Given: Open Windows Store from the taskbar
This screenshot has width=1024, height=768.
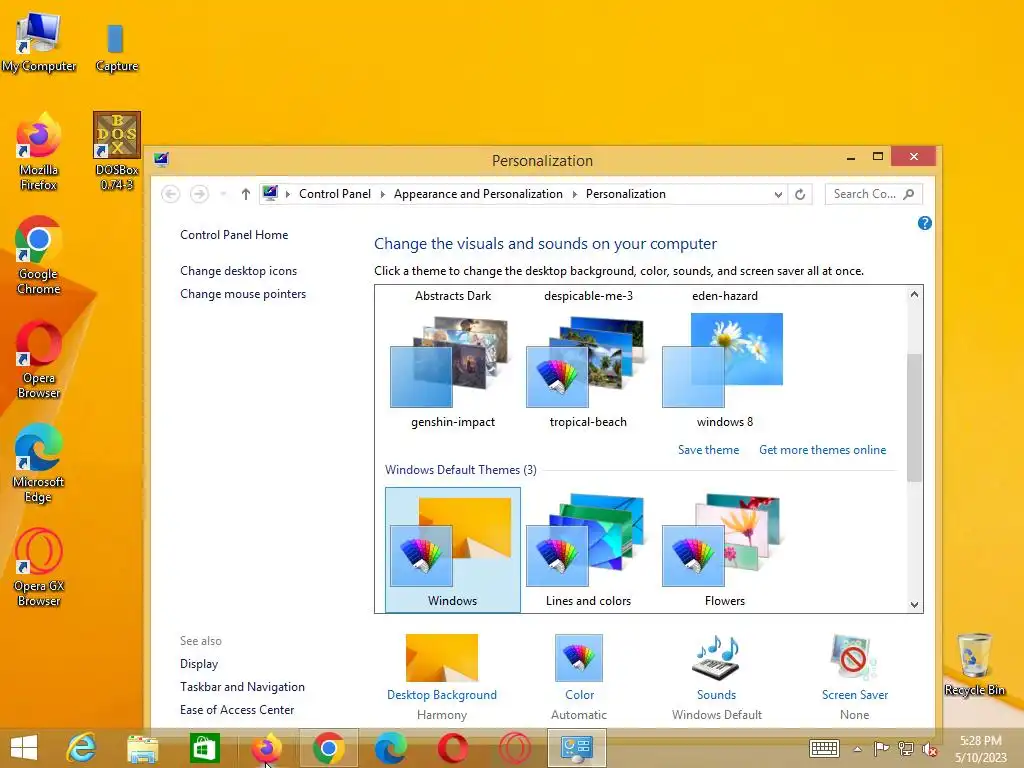Looking at the screenshot, I should pos(204,748).
